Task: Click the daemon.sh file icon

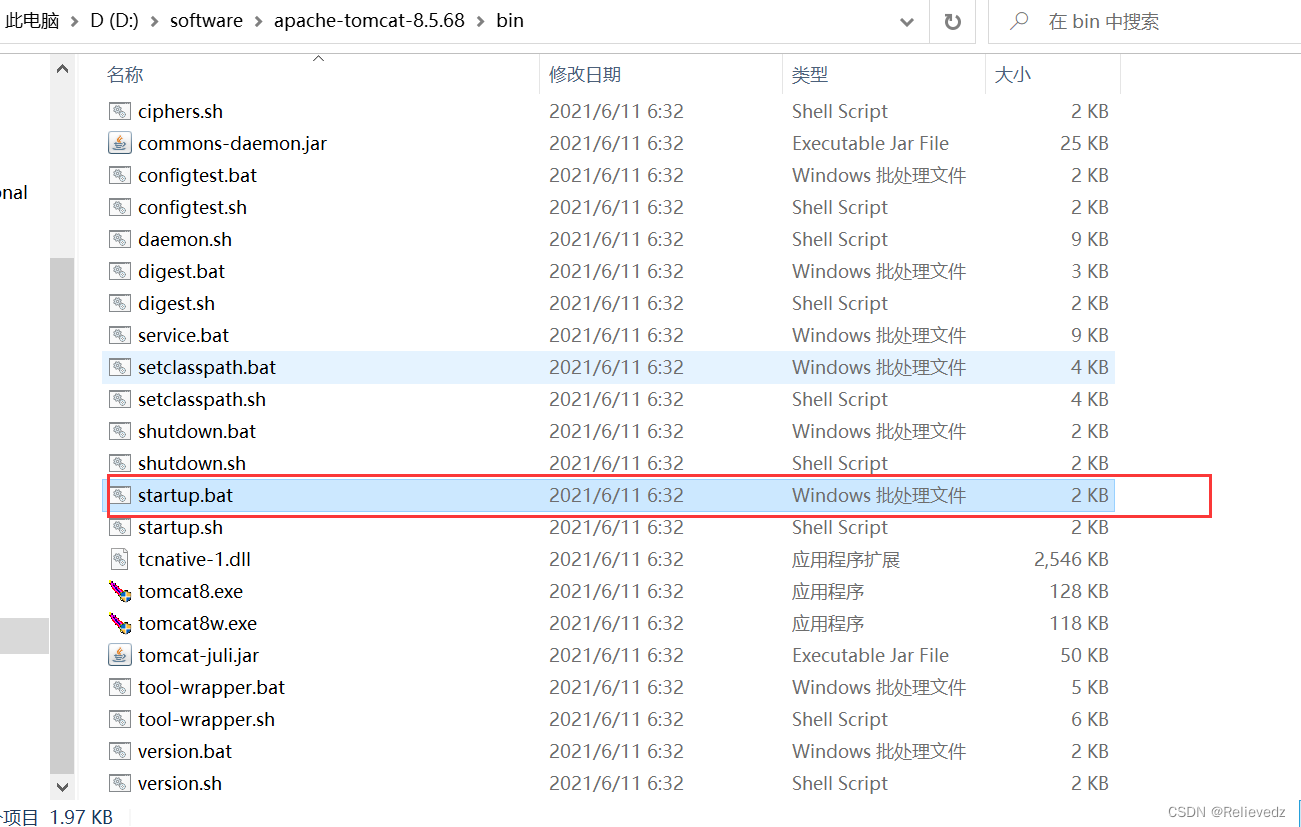Action: coord(120,240)
